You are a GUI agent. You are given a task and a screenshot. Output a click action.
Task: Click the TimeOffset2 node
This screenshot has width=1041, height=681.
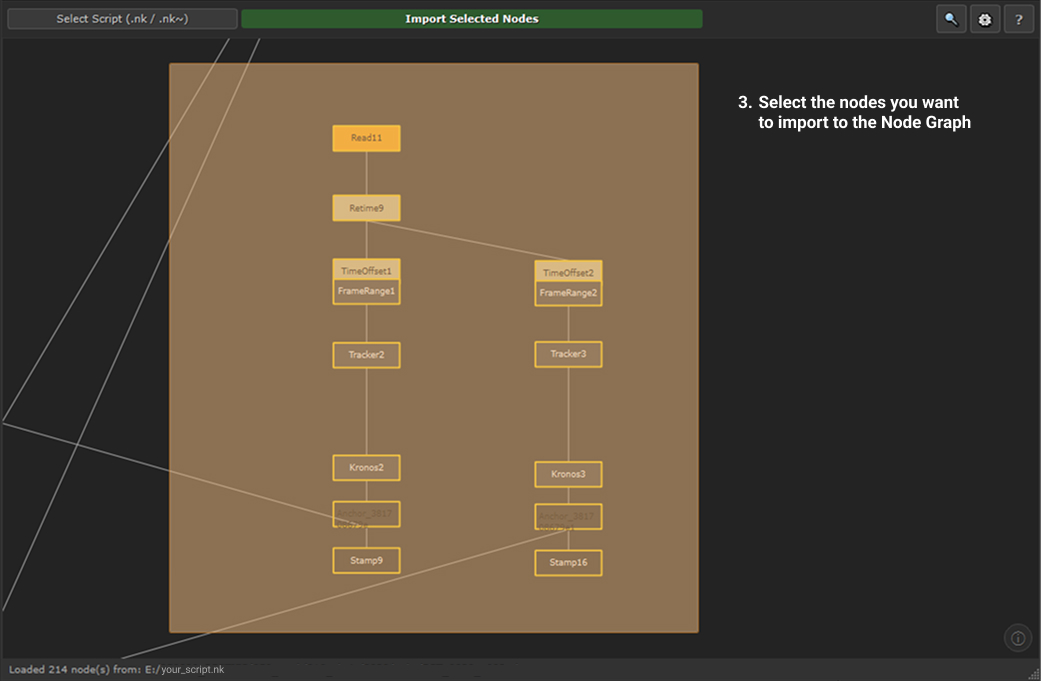point(568,271)
